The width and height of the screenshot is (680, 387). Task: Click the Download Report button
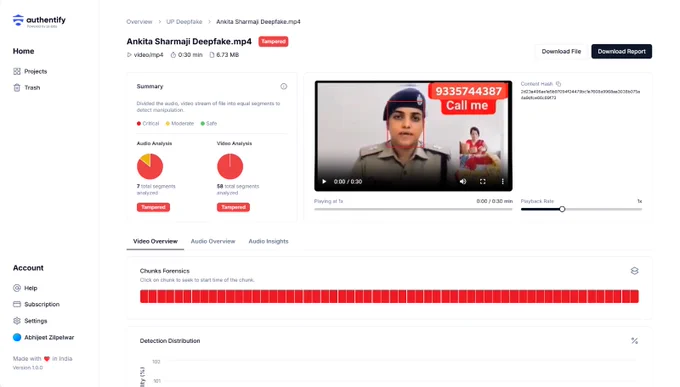click(621, 51)
